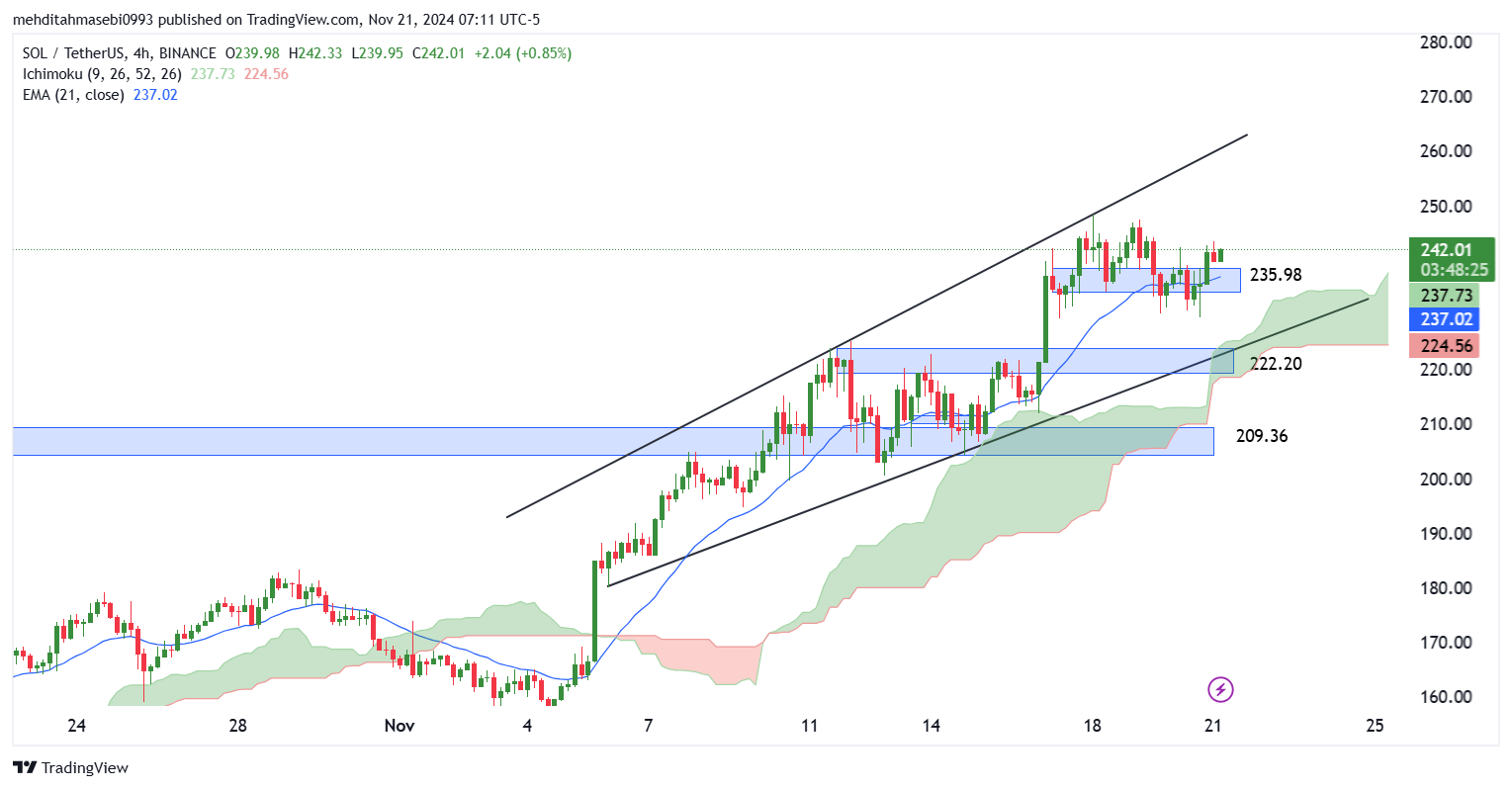
Task: Select the upper channel trendline
Action: [877, 325]
